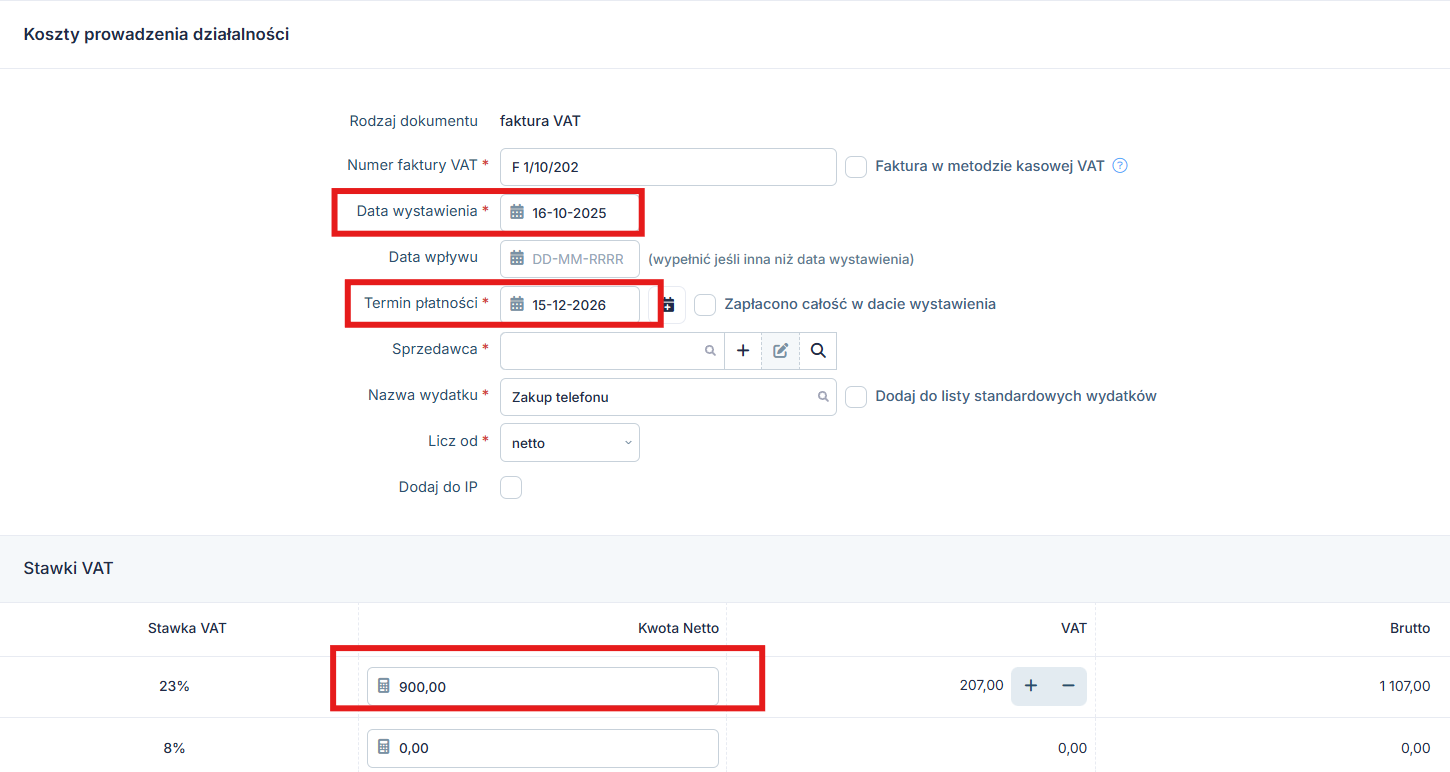Image resolution: width=1450 pixels, height=772 pixels.
Task: Click the plus icon to add Sprzedawca
Action: tap(743, 351)
